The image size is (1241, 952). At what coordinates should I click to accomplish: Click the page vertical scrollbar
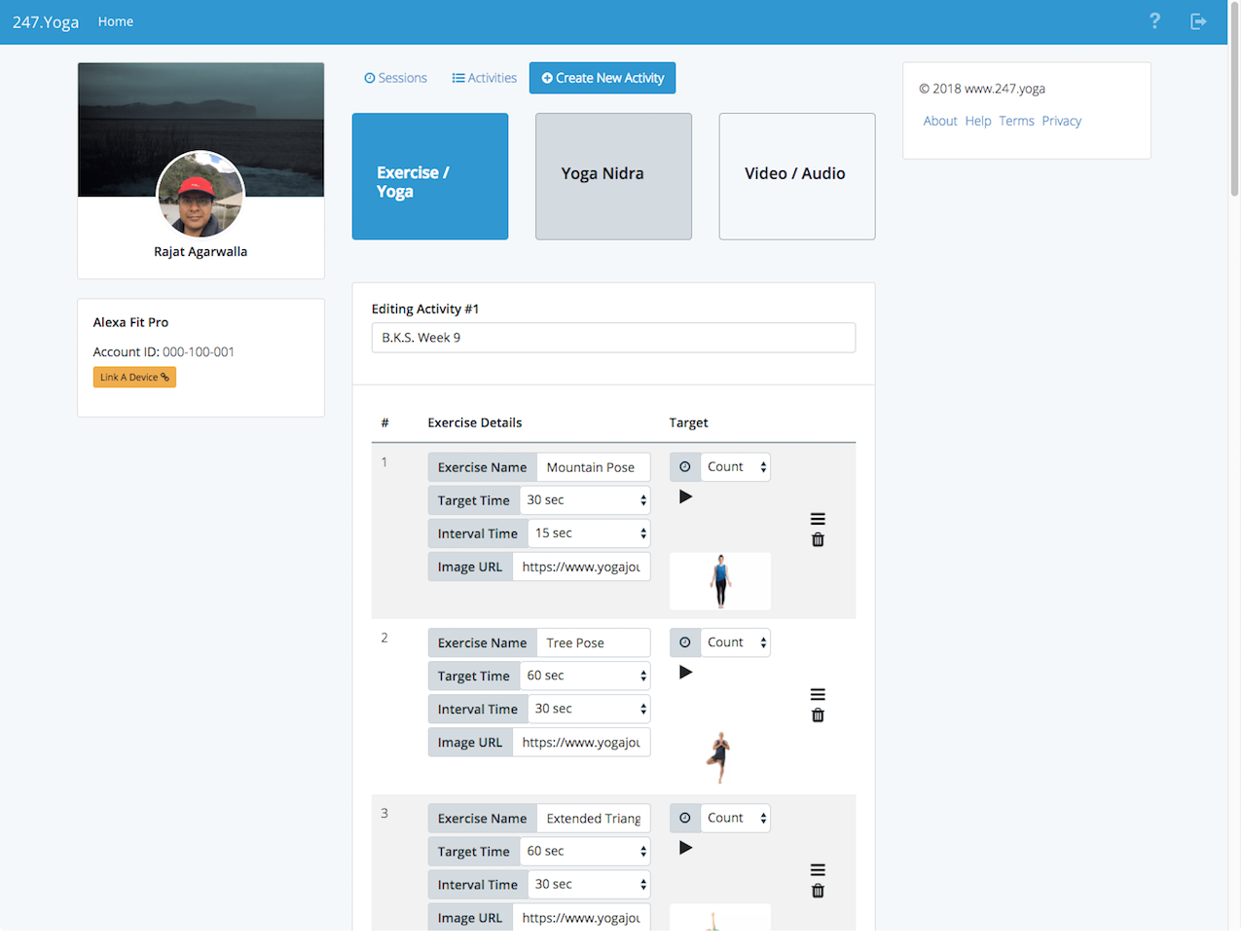(1234, 97)
